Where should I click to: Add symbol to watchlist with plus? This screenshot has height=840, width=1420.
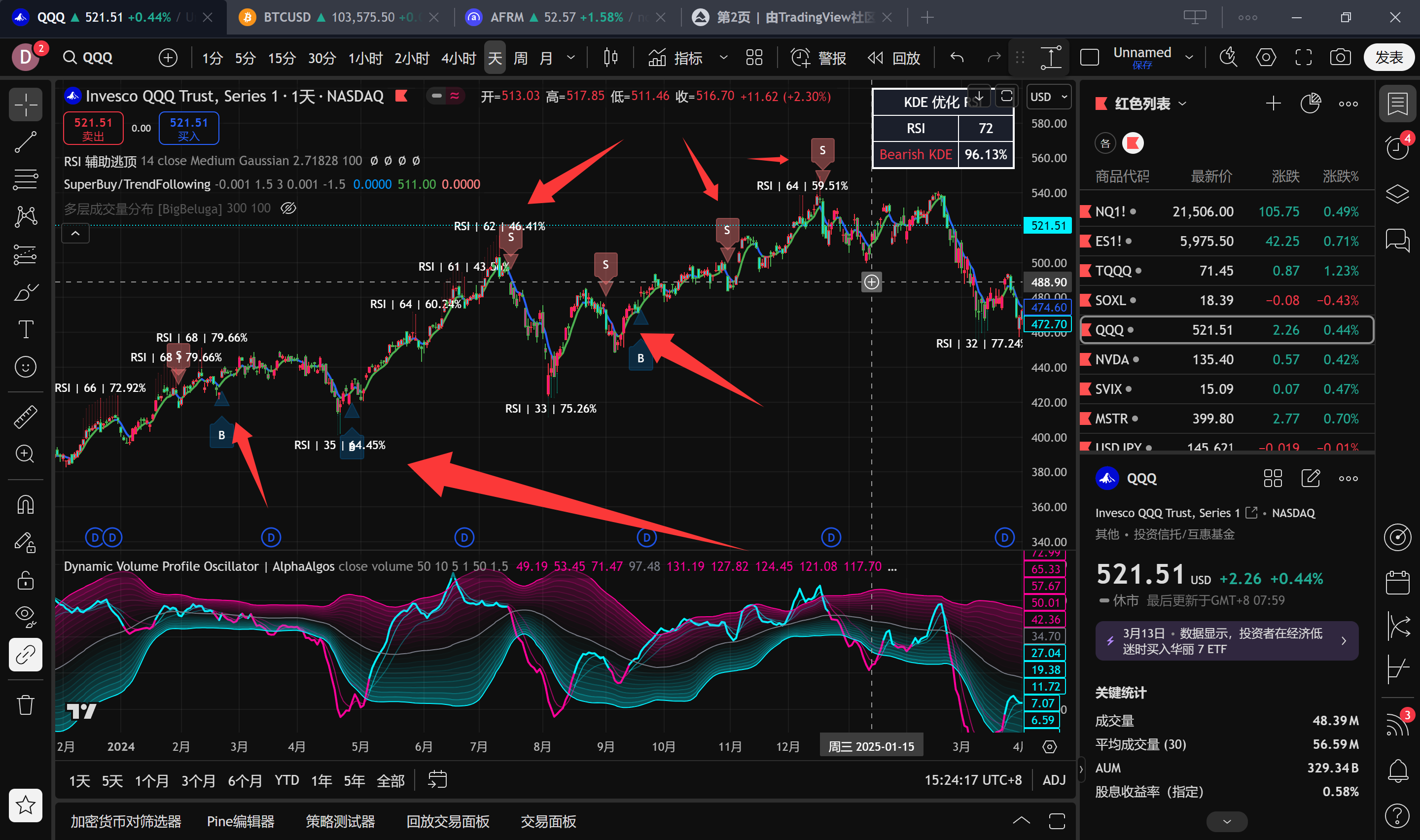(1274, 104)
